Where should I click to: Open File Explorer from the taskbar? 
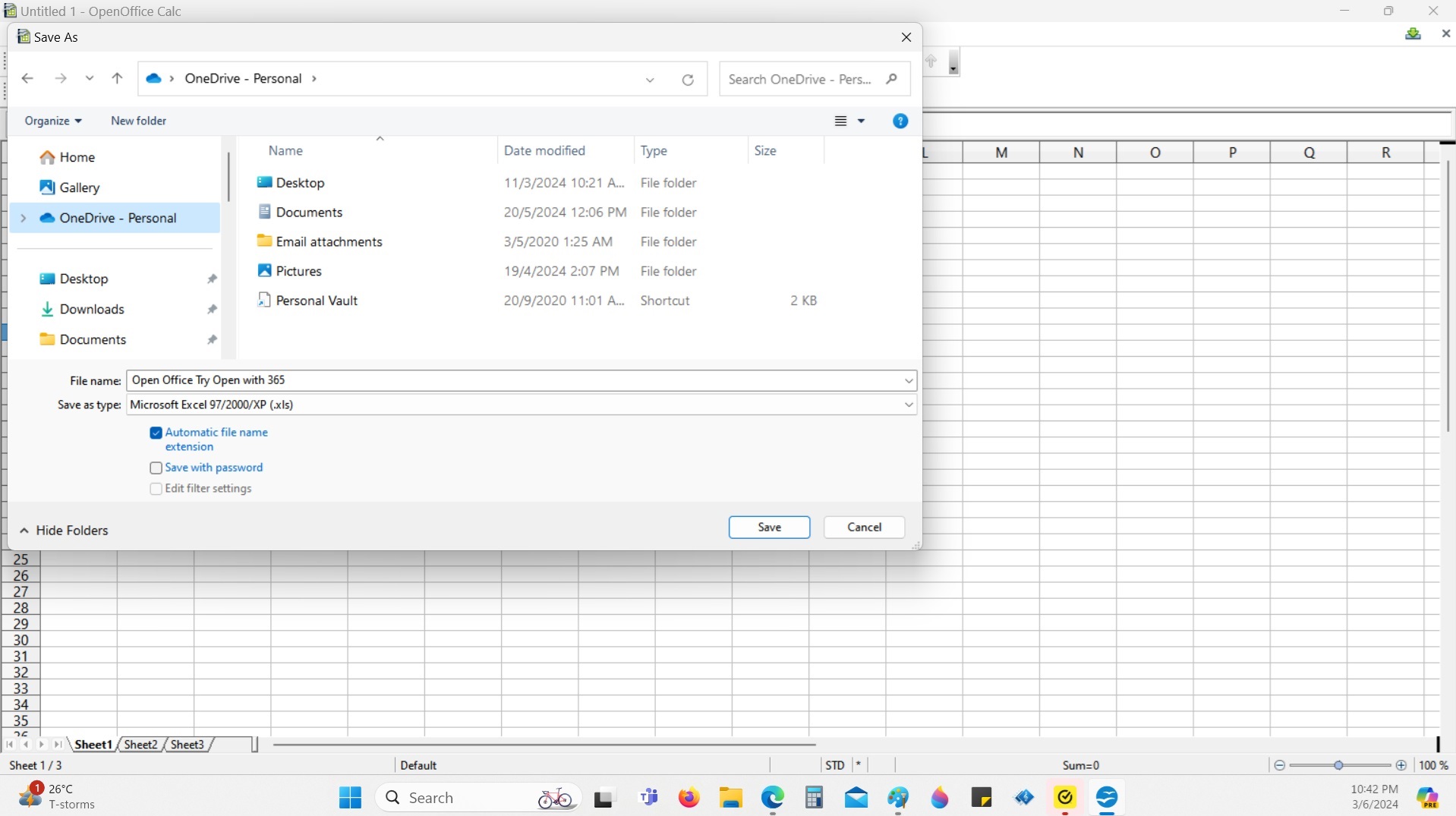730,798
